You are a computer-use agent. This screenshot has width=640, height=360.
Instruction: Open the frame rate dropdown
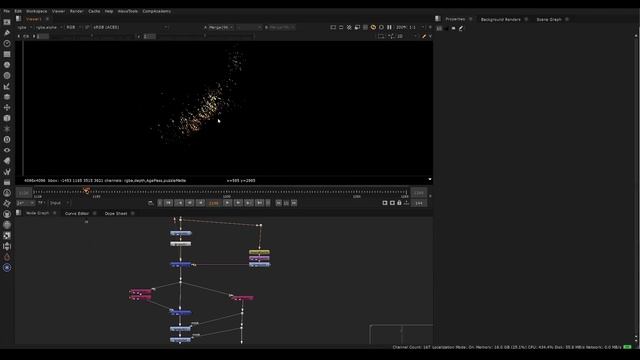pyautogui.click(x=25, y=203)
